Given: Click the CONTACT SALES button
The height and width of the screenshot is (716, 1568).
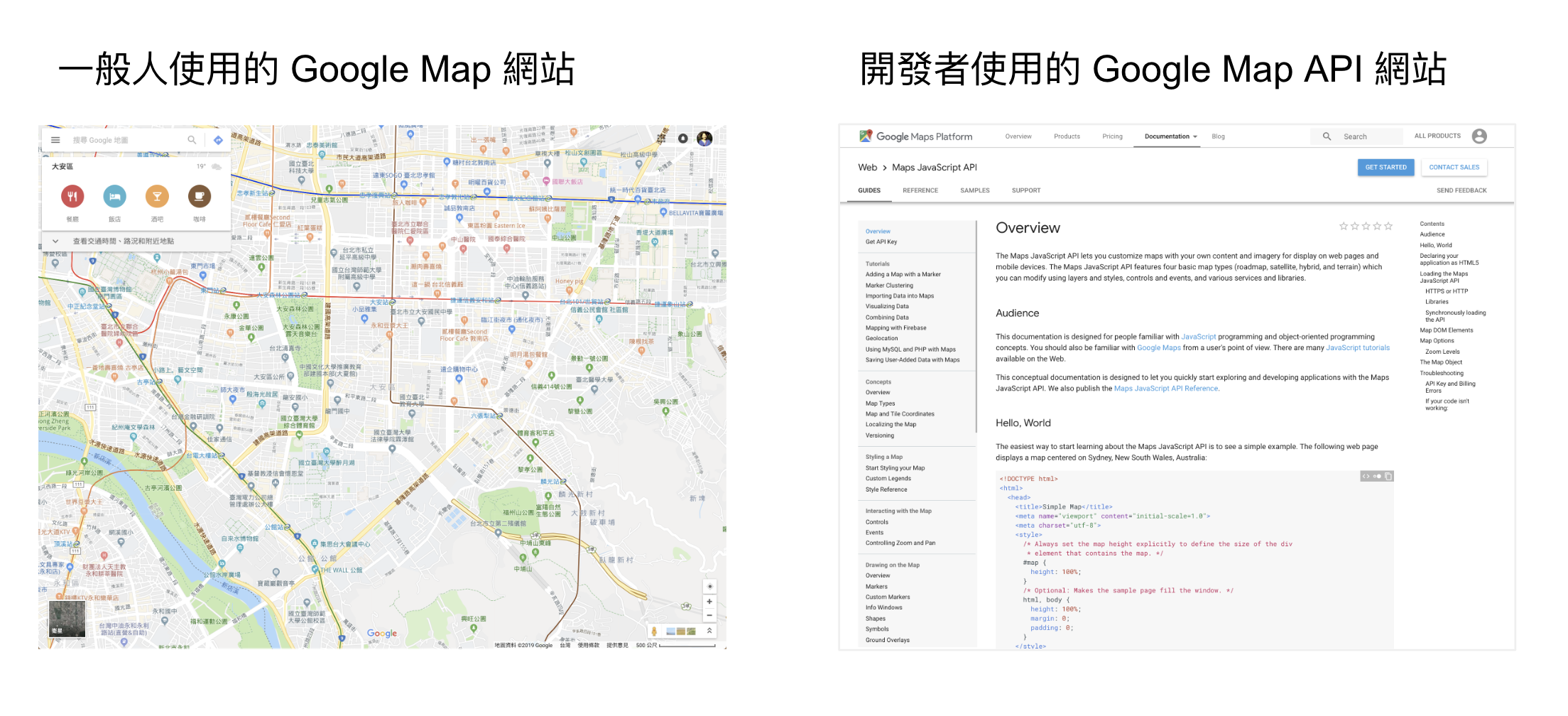Looking at the screenshot, I should point(1454,168).
